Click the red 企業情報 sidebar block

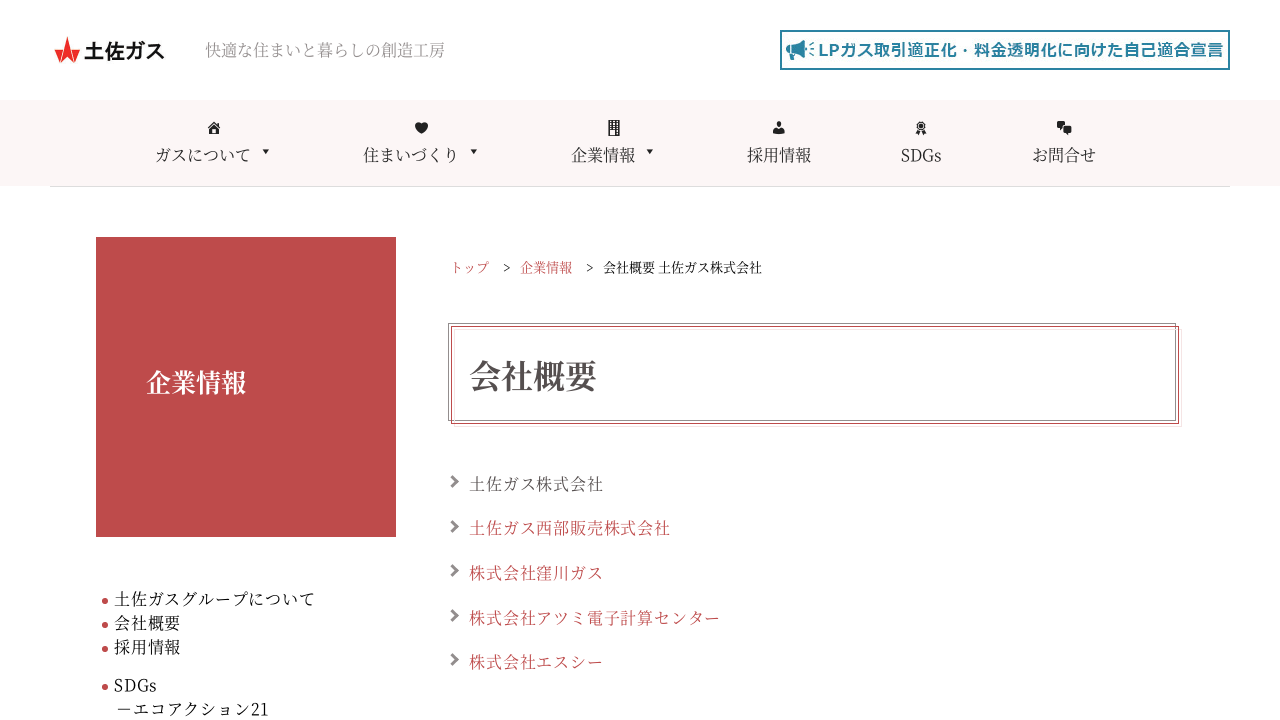(246, 386)
